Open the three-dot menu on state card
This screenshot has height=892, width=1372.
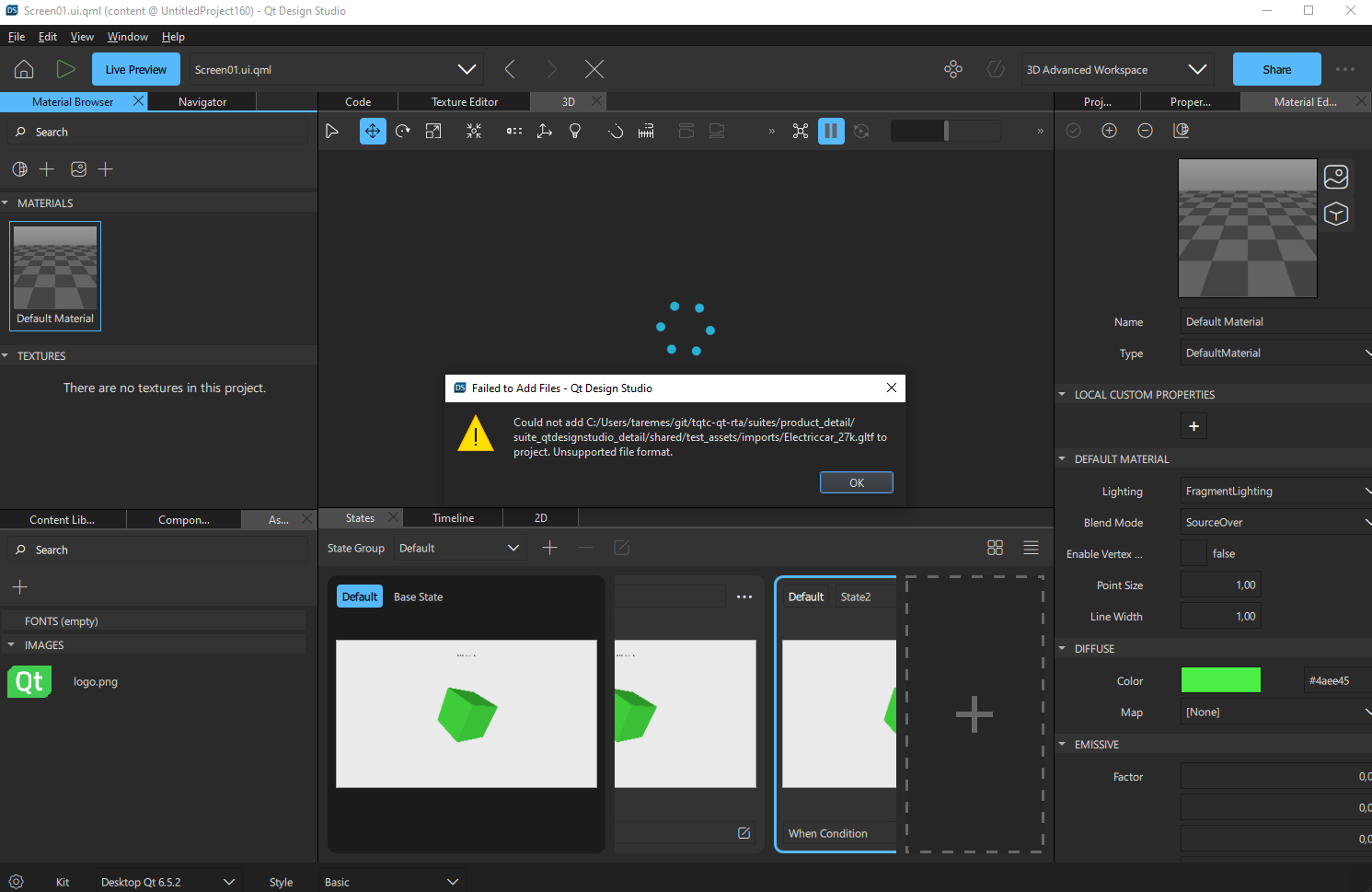744,597
